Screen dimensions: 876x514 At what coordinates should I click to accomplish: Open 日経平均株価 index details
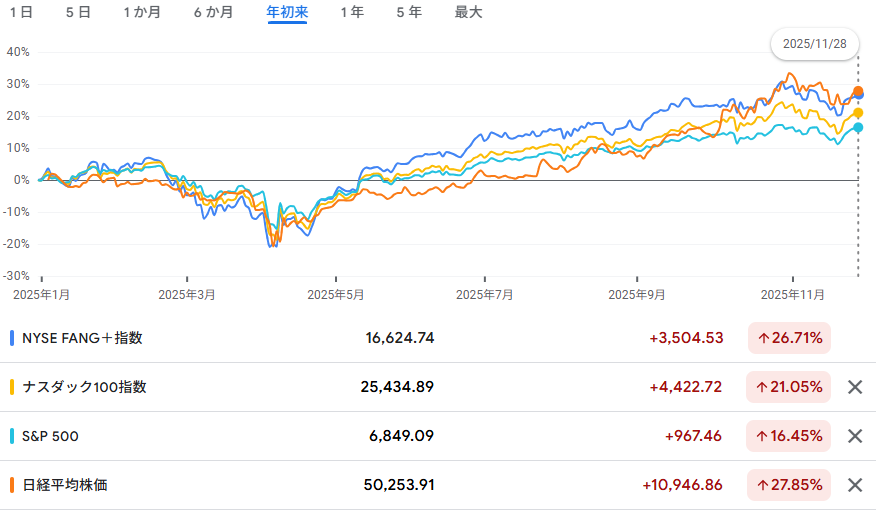(x=64, y=485)
